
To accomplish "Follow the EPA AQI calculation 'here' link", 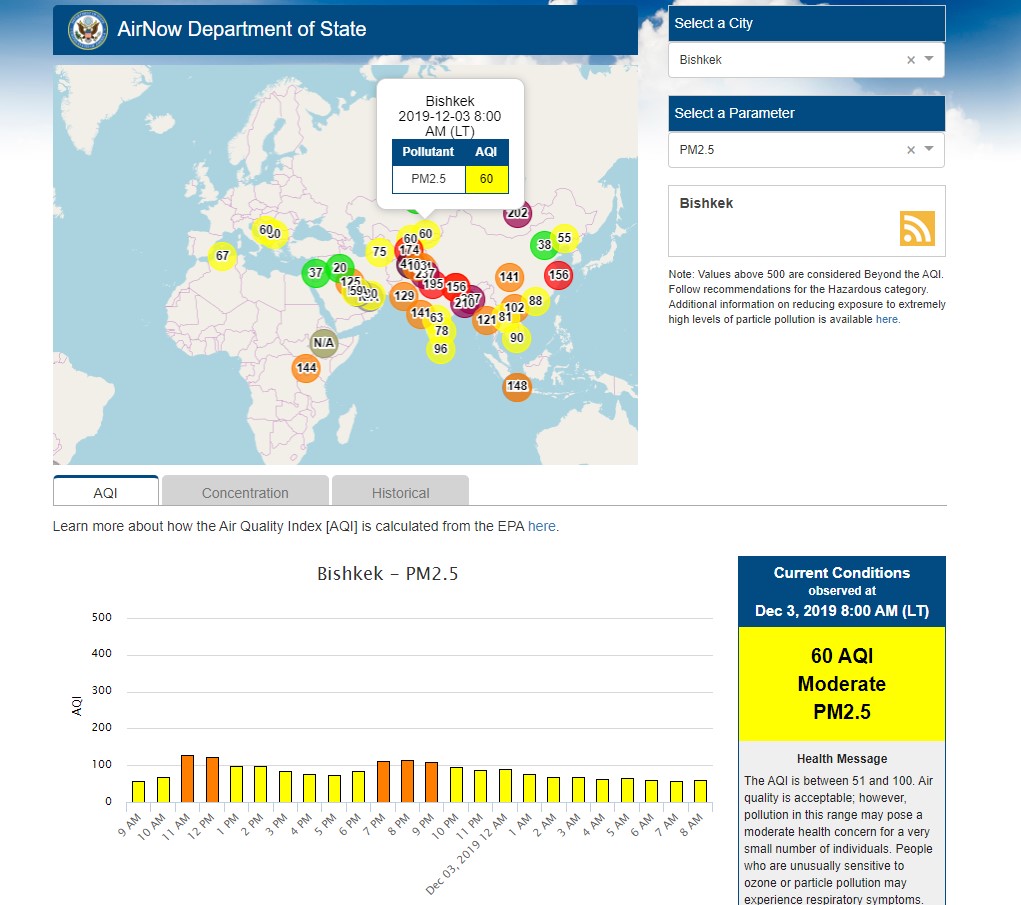I will [541, 526].
